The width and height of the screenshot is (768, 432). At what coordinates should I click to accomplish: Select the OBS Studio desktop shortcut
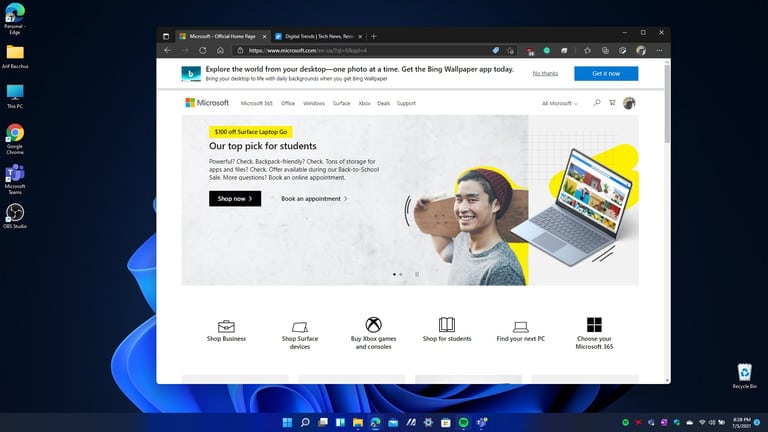(x=15, y=216)
